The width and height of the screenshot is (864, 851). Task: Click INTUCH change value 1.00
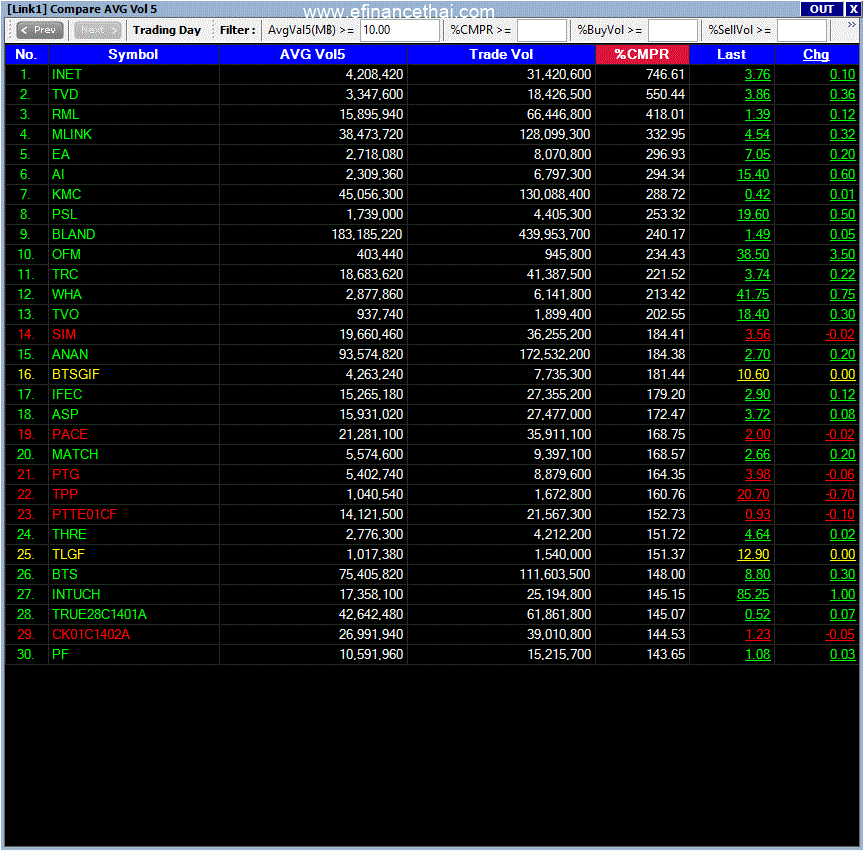[843, 594]
